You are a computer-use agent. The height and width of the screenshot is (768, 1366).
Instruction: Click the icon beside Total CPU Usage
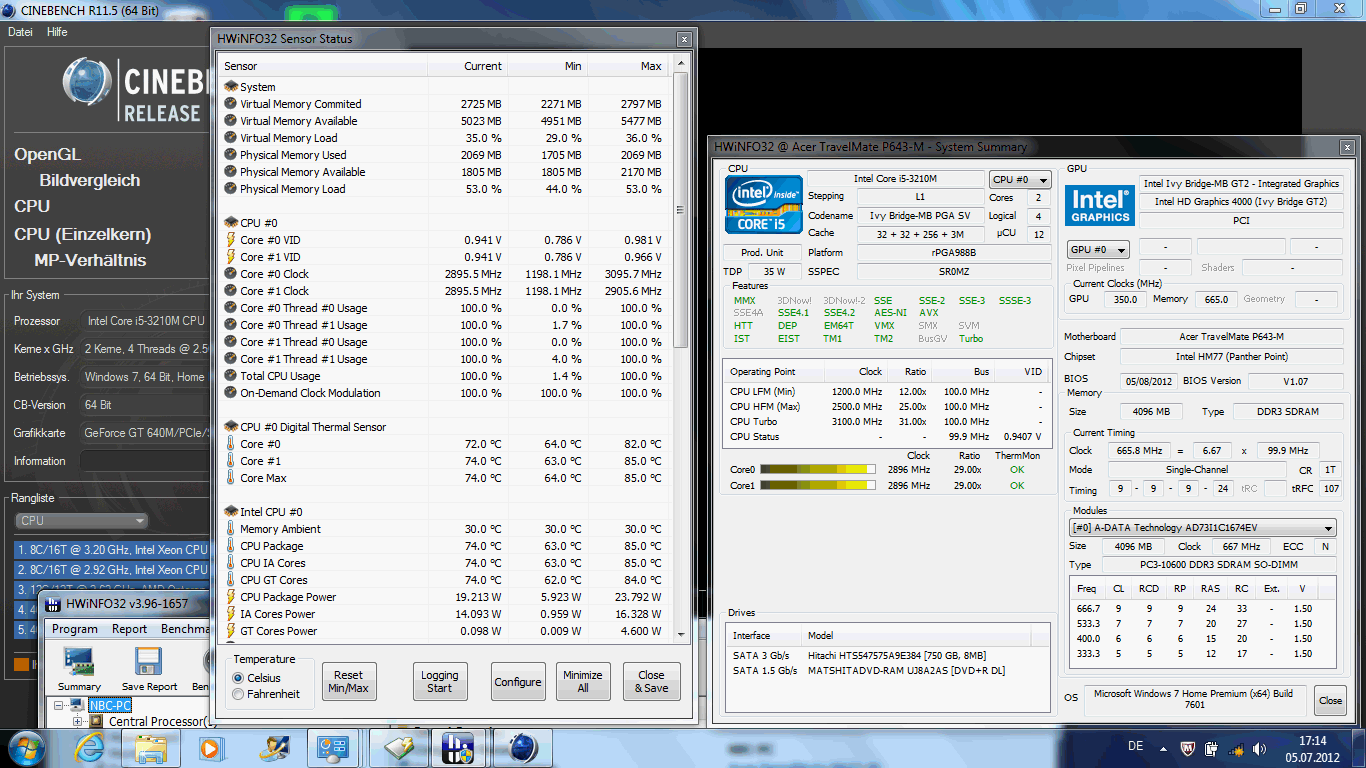[x=231, y=376]
